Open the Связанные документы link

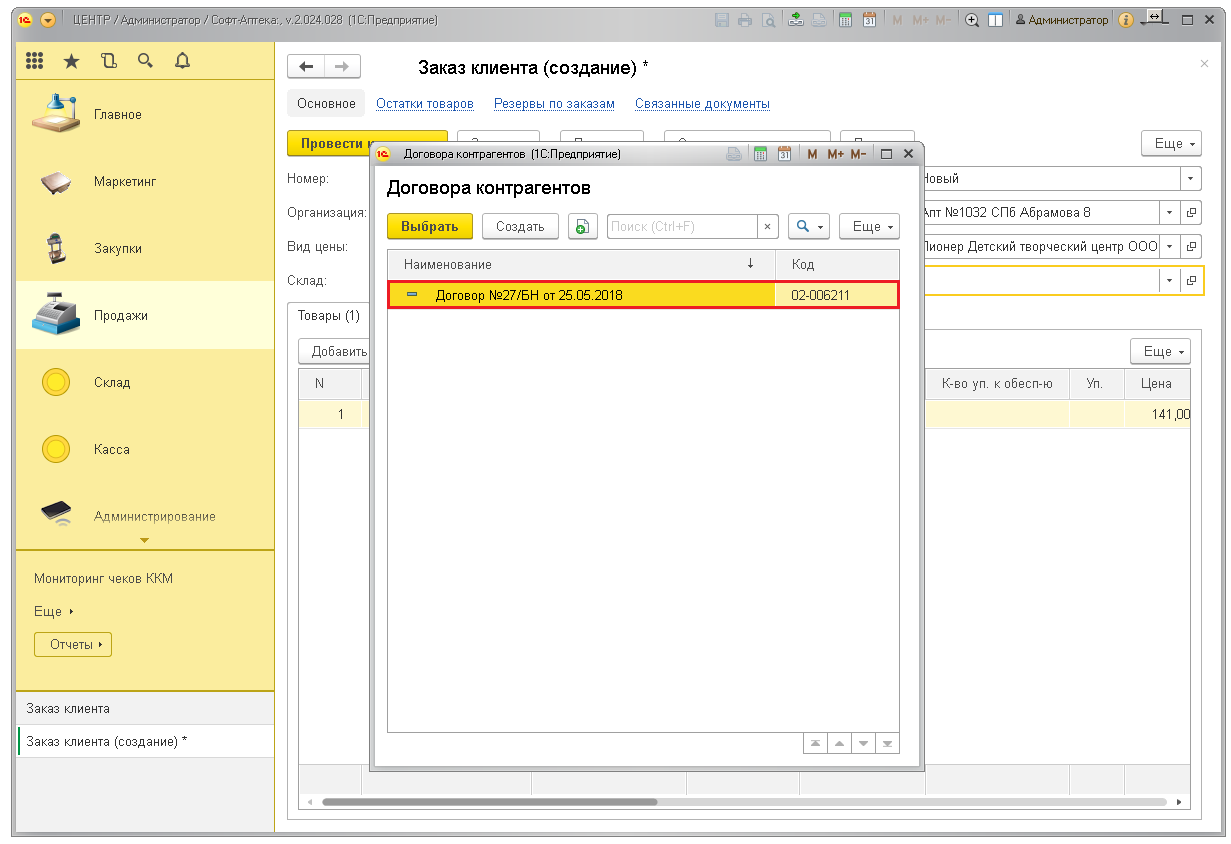pos(702,104)
